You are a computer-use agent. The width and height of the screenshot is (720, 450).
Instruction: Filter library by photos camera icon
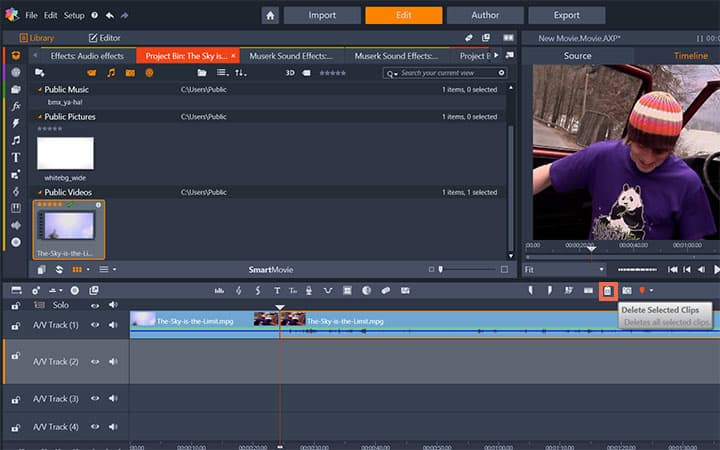click(x=130, y=73)
